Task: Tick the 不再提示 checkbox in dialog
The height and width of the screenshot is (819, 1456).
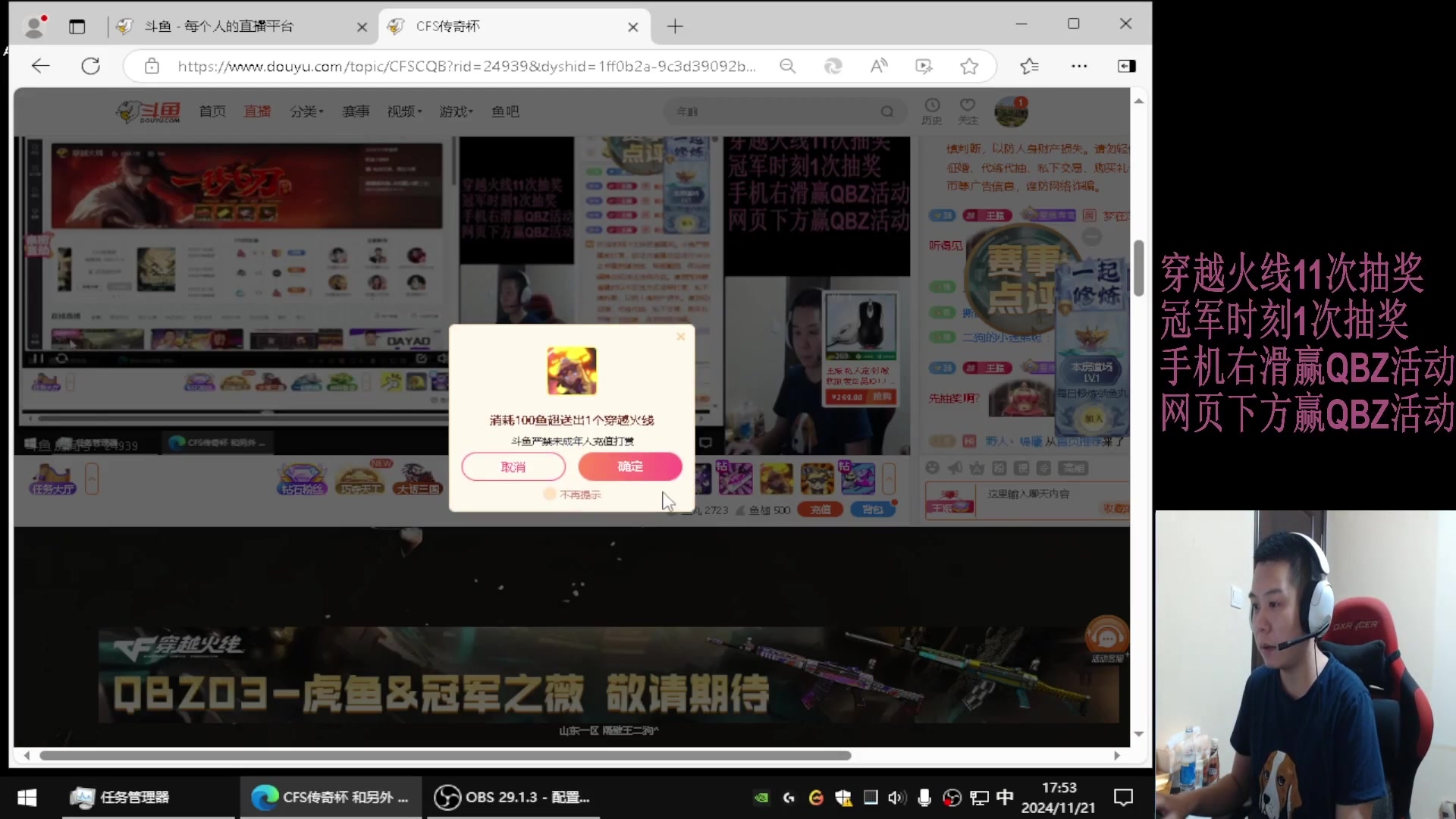Action: pos(550,494)
